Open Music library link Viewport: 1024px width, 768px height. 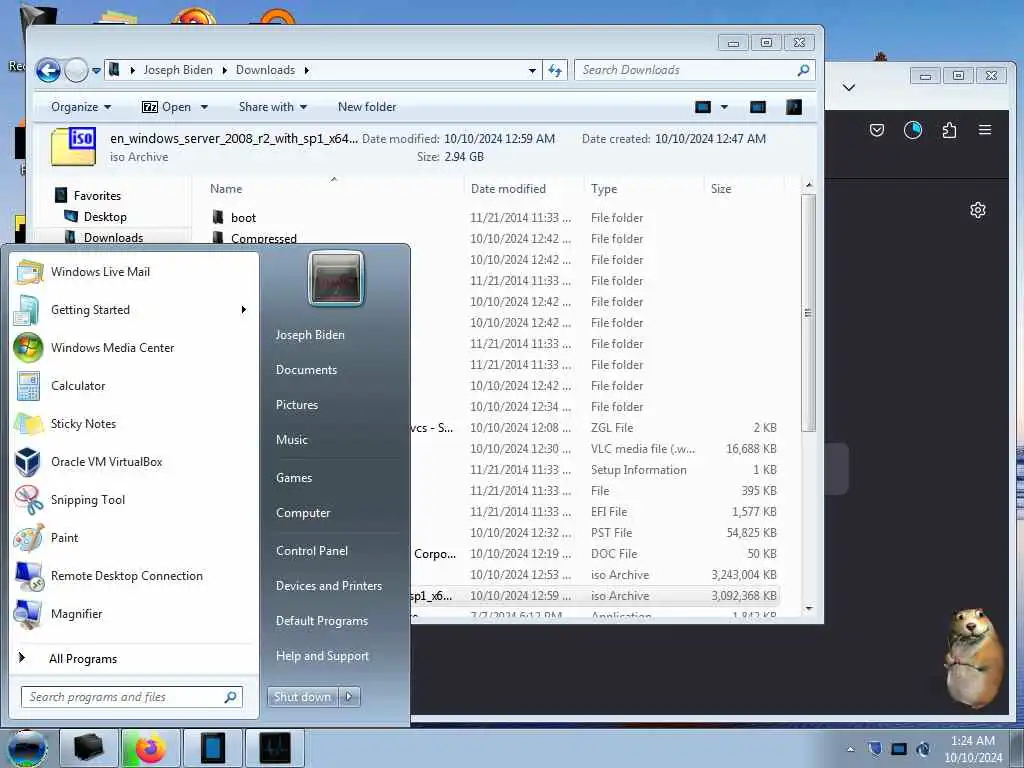click(x=292, y=440)
